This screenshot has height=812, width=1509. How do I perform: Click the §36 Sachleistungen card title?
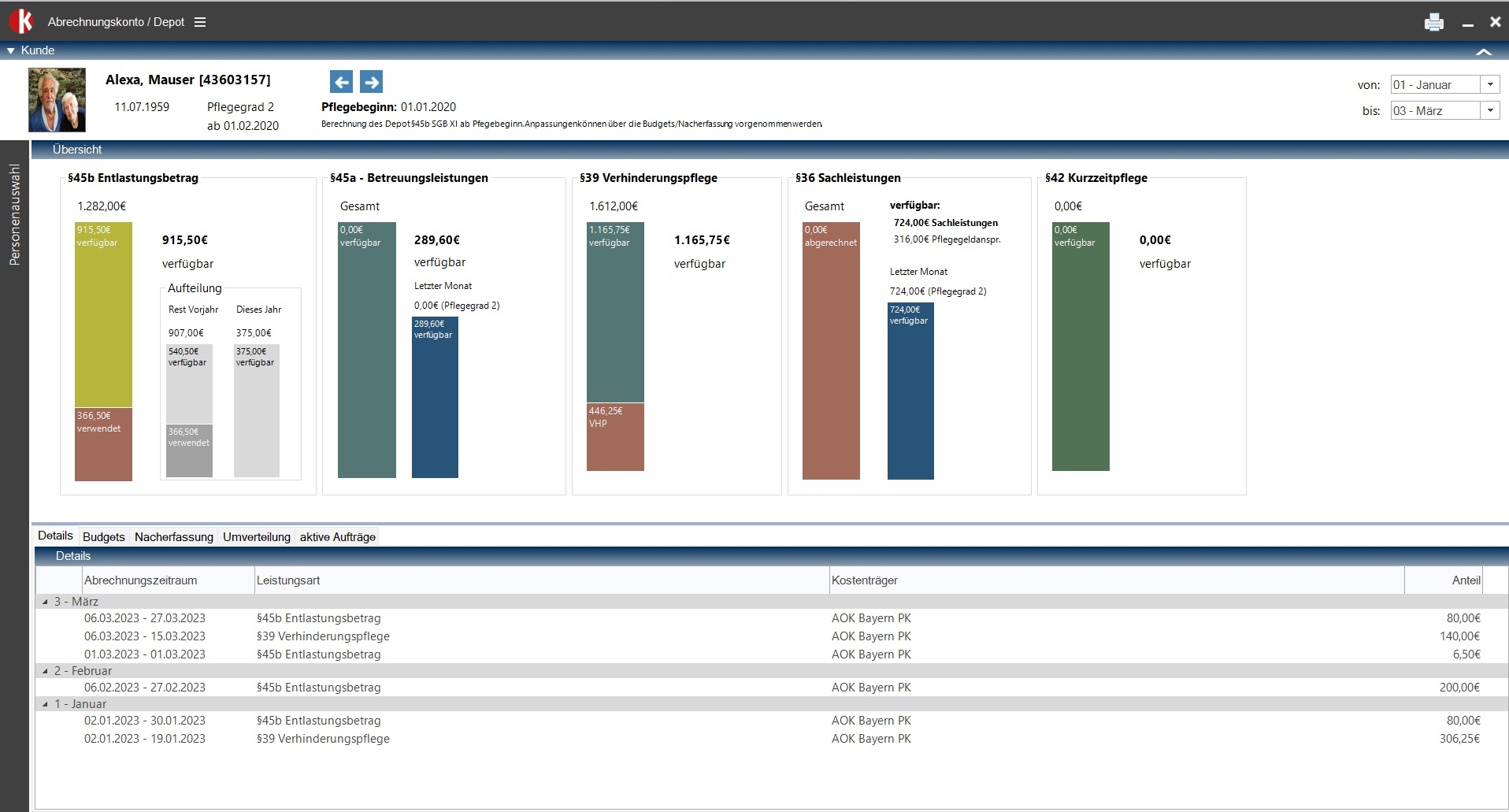pyautogui.click(x=848, y=178)
